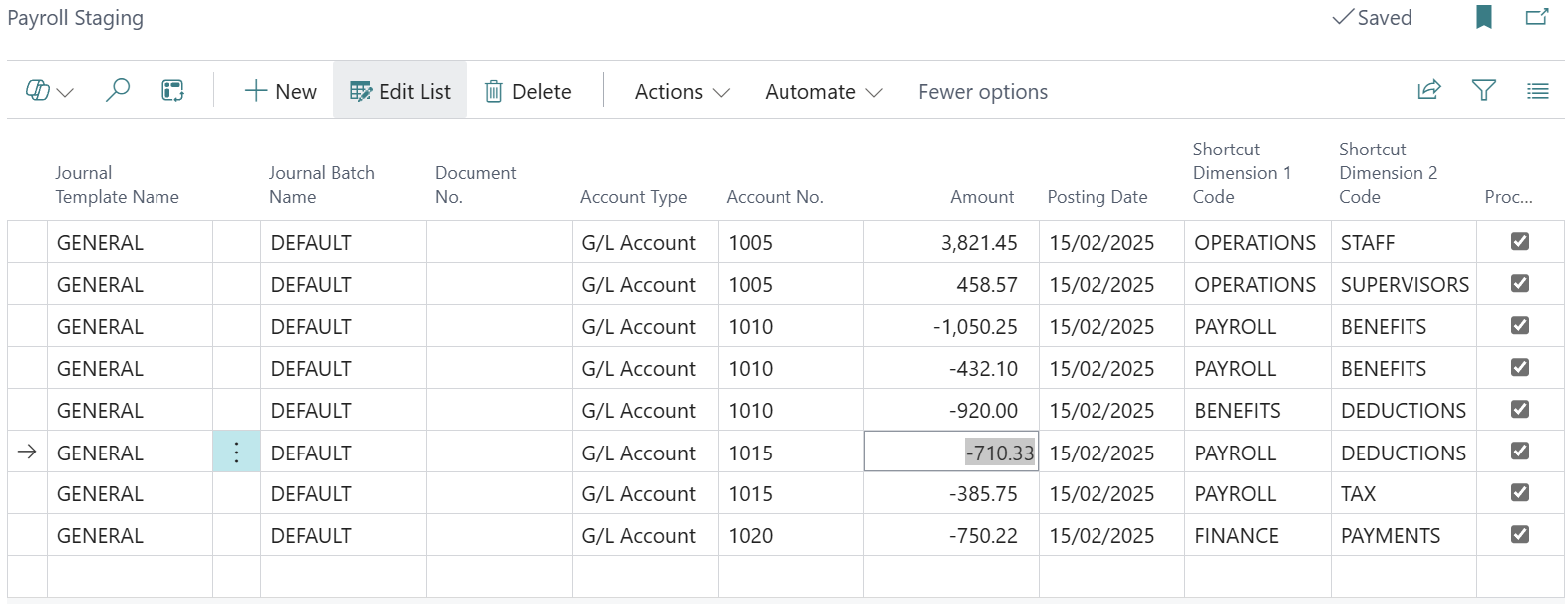Screen dimensions: 1568x604
Task: Click the amount -1,050.25 cell
Action: click(951, 326)
